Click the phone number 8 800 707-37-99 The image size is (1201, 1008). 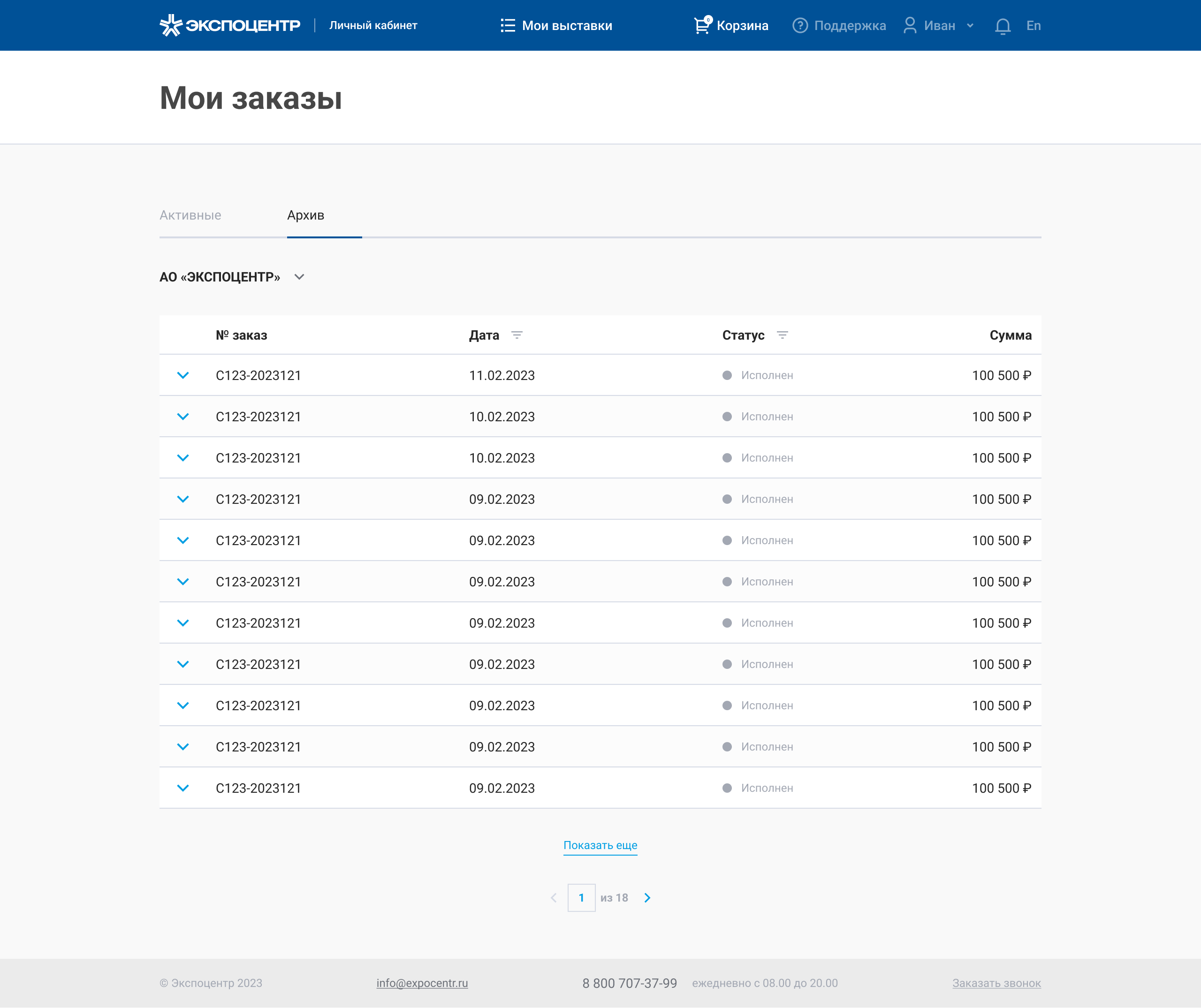click(630, 983)
